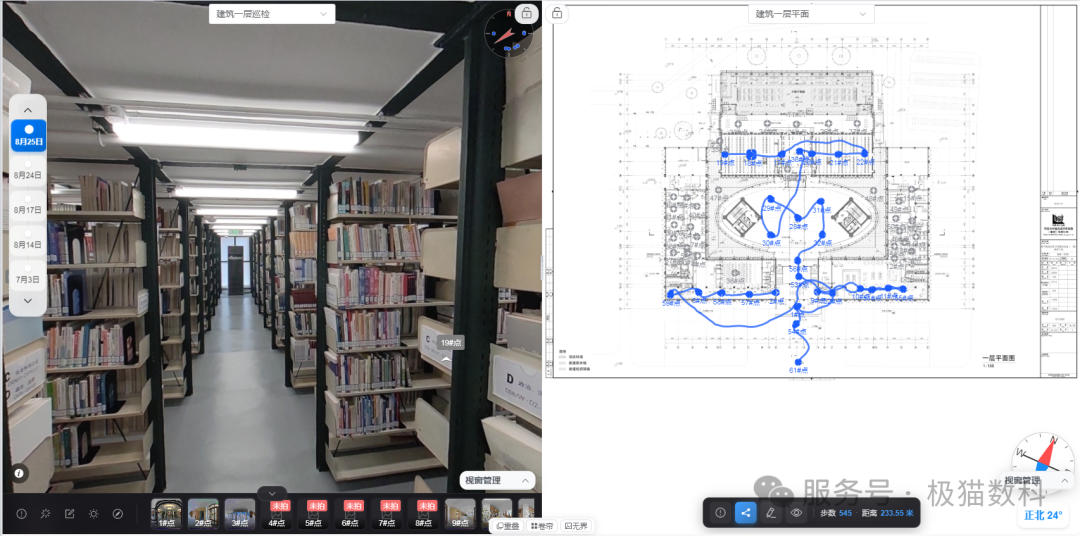Open the 建筑一层平面 dropdown
This screenshot has height=536, width=1080.
pos(811,14)
